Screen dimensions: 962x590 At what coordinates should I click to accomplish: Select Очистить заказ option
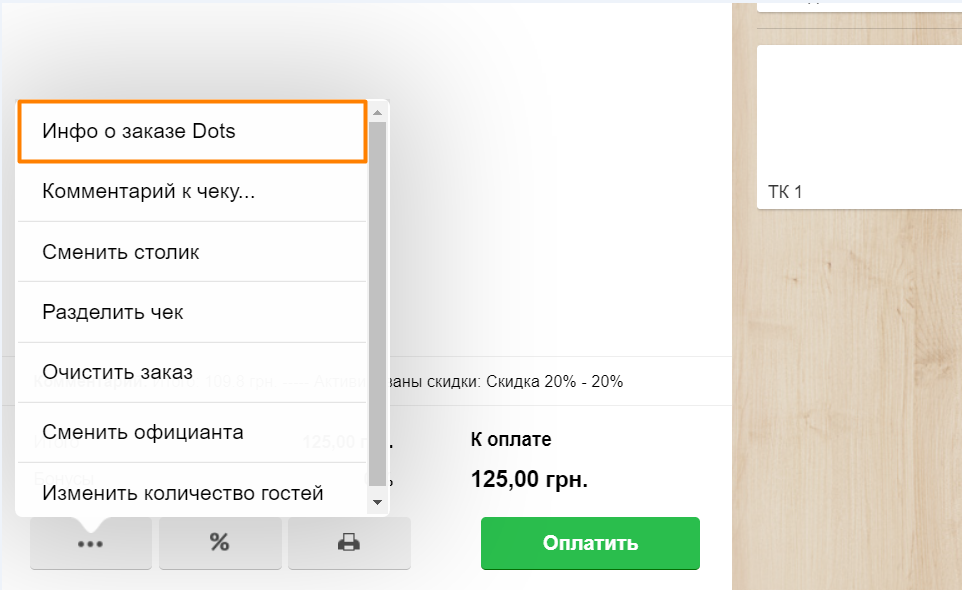[x=192, y=372]
